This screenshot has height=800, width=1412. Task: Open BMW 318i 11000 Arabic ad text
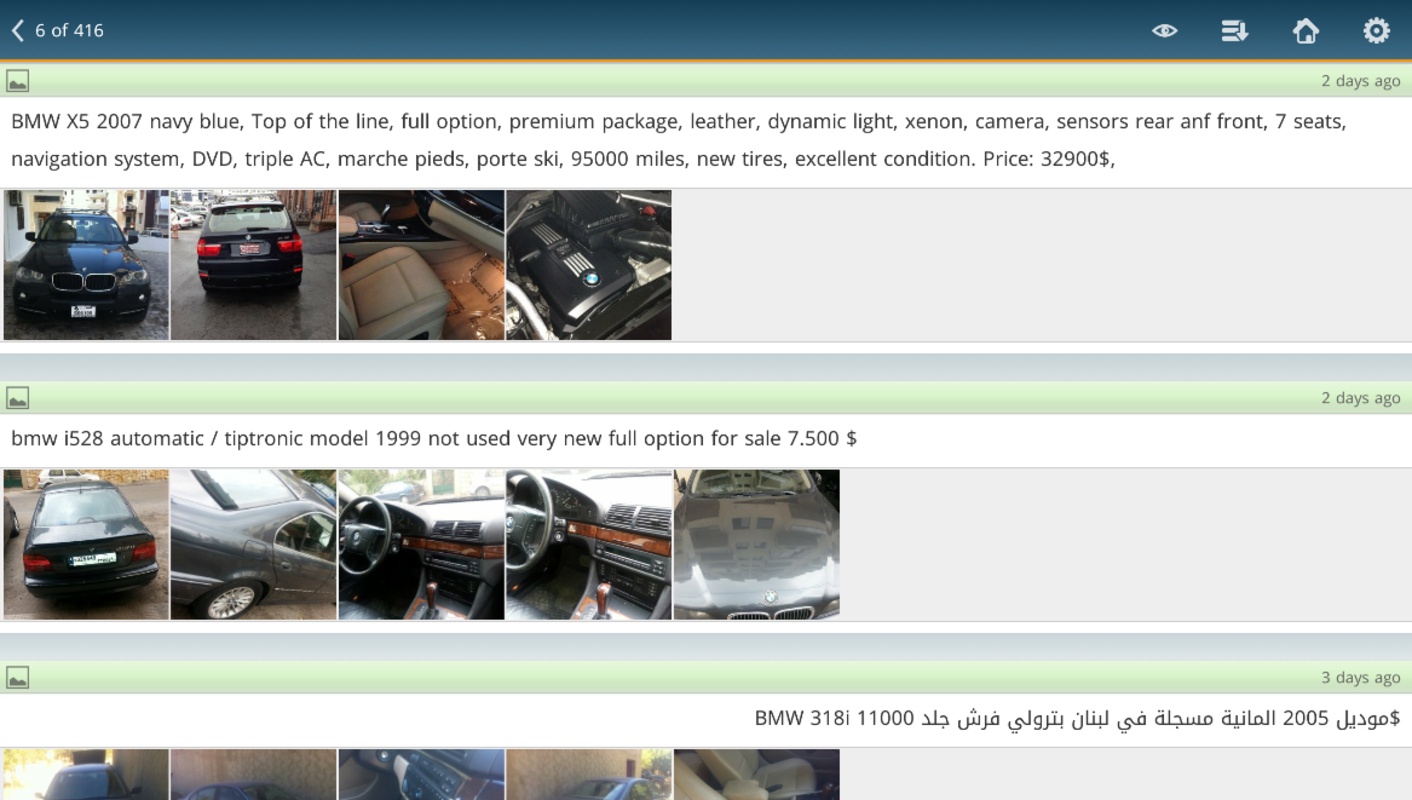pos(1077,718)
